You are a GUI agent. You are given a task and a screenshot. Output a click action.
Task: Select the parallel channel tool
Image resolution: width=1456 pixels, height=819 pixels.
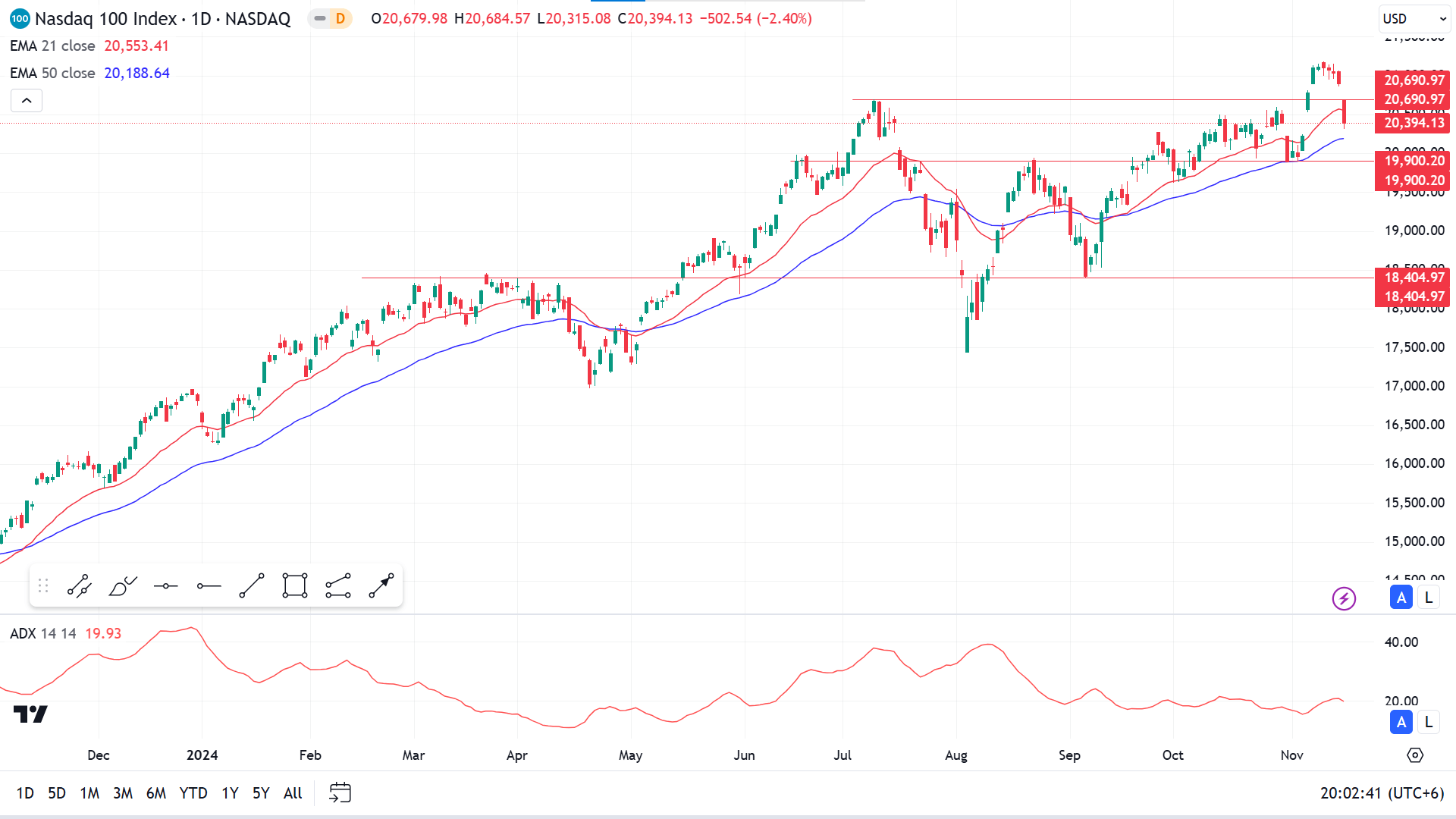coord(338,586)
